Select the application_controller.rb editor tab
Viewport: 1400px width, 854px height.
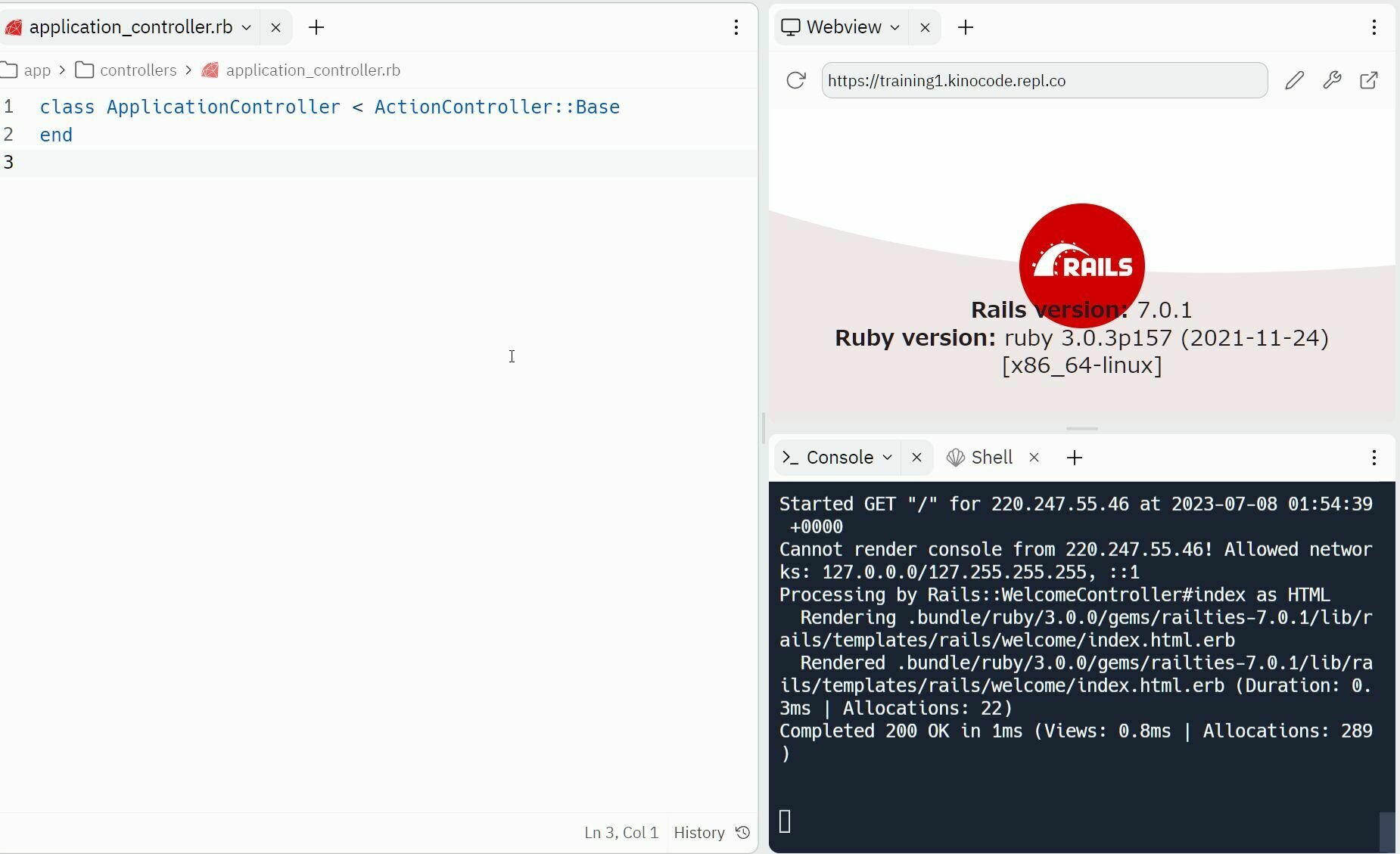point(130,27)
